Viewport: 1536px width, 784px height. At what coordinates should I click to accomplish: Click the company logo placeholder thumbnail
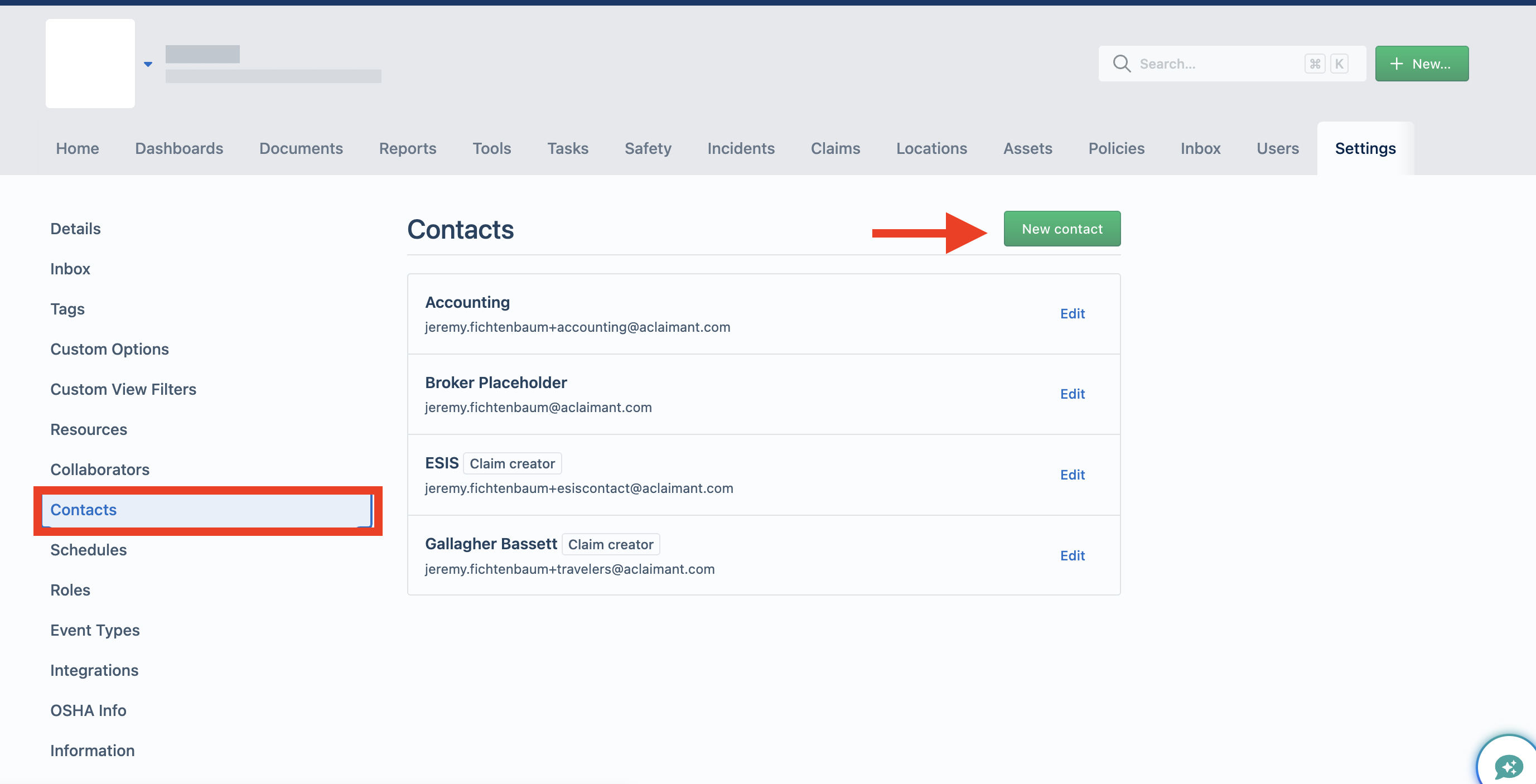click(90, 63)
